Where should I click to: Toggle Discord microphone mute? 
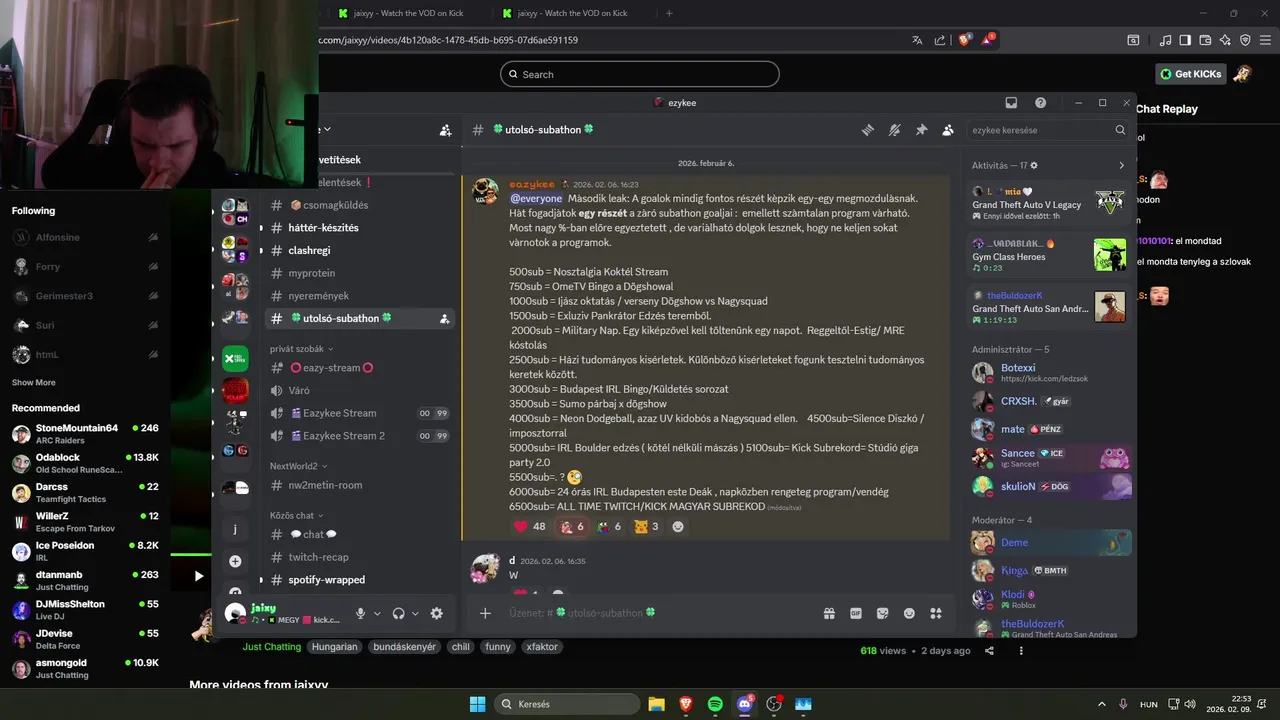tap(360, 613)
